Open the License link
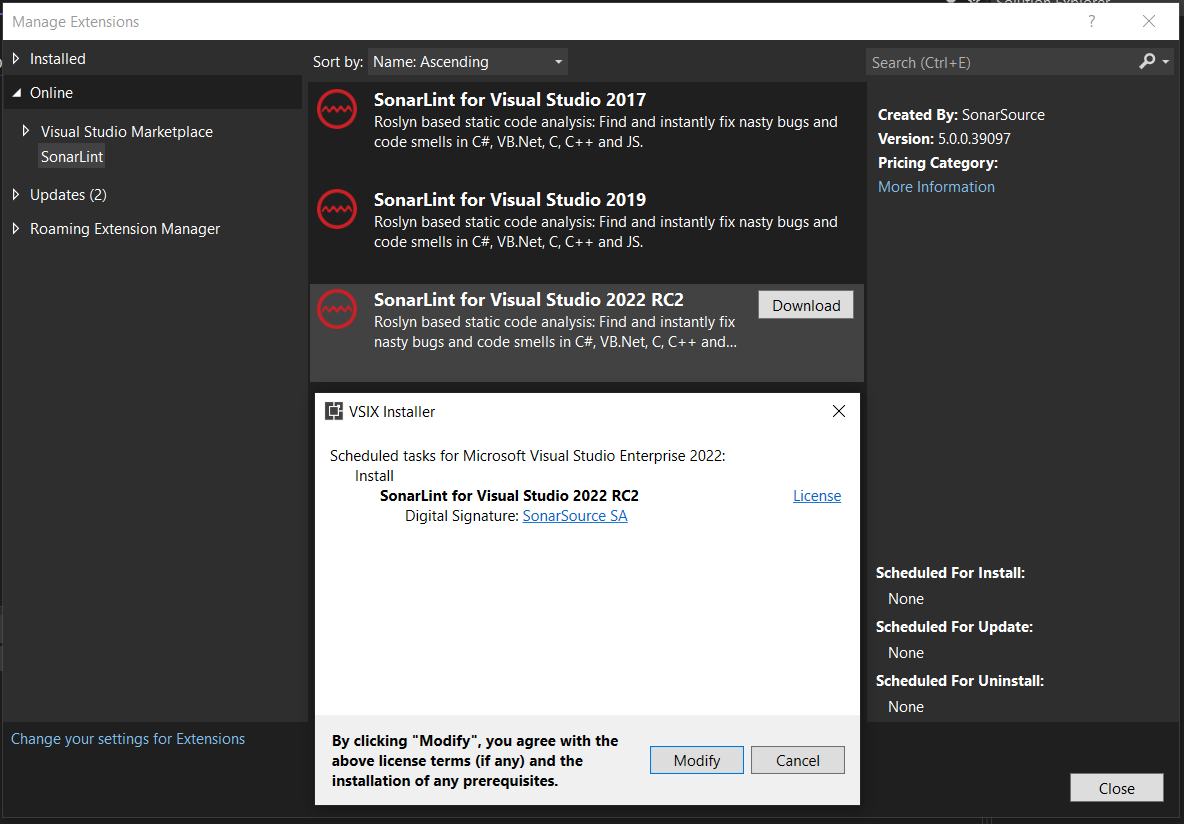 (x=817, y=495)
